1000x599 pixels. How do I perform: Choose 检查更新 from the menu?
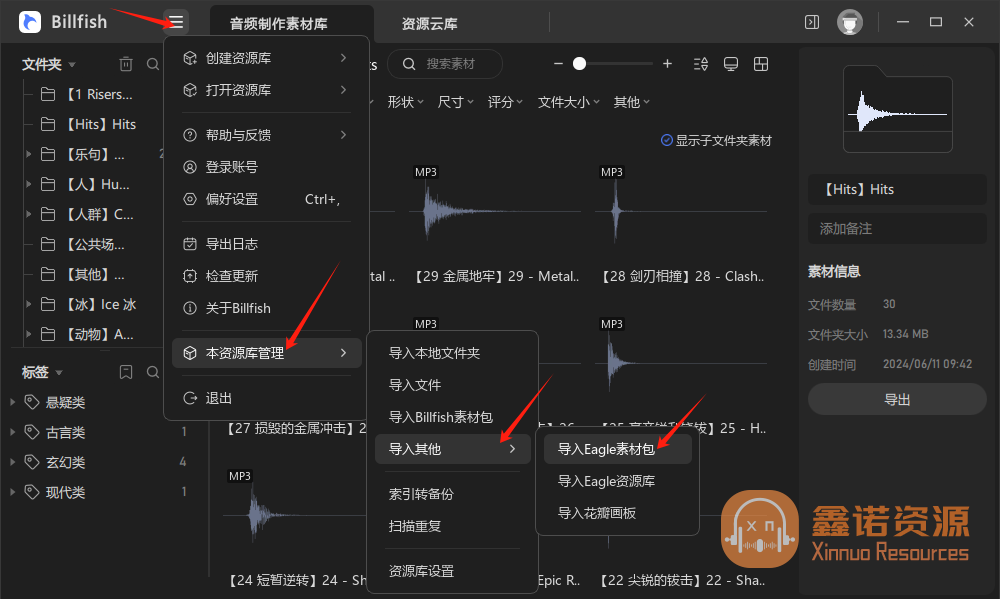267,276
